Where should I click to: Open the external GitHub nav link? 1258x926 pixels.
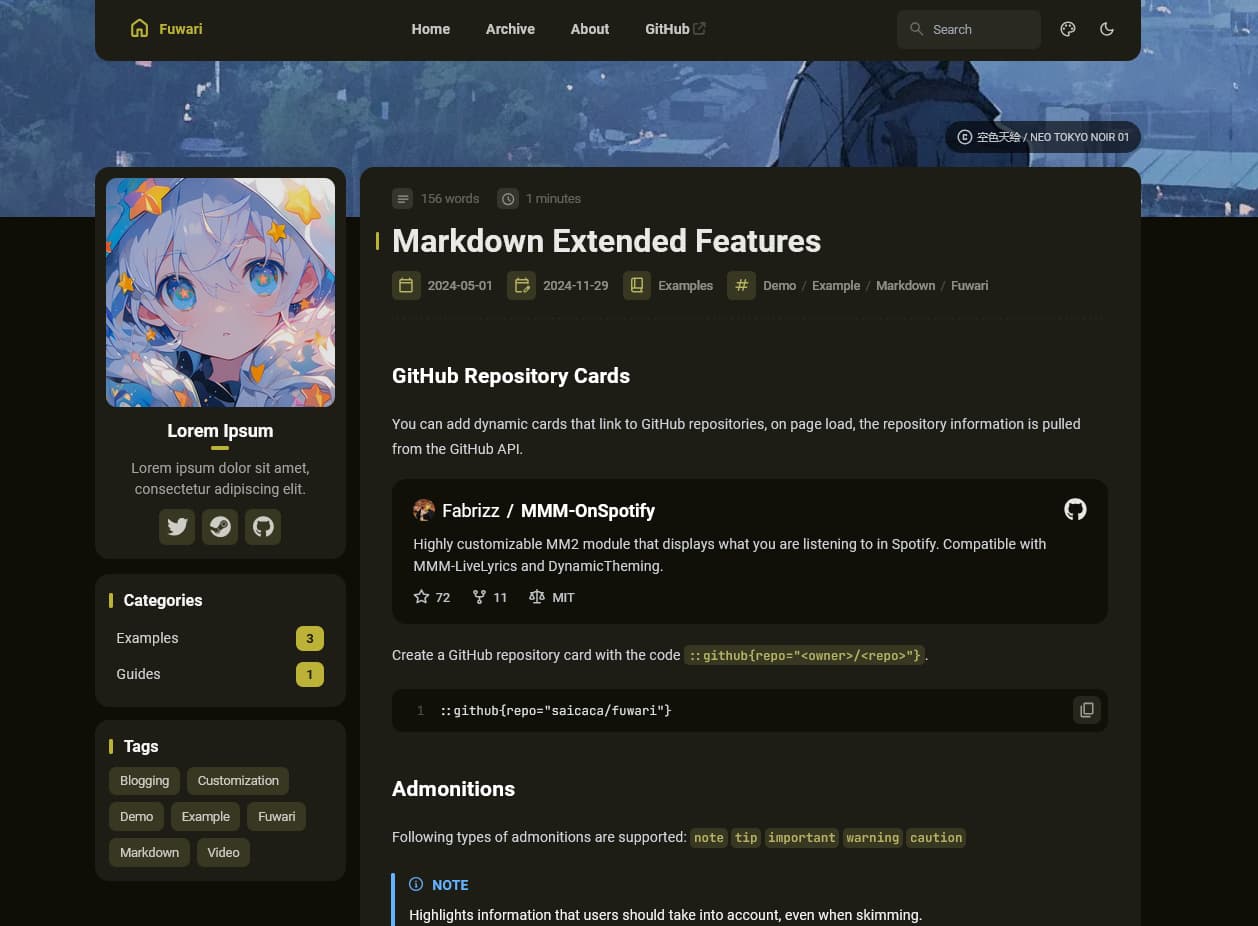click(x=675, y=29)
